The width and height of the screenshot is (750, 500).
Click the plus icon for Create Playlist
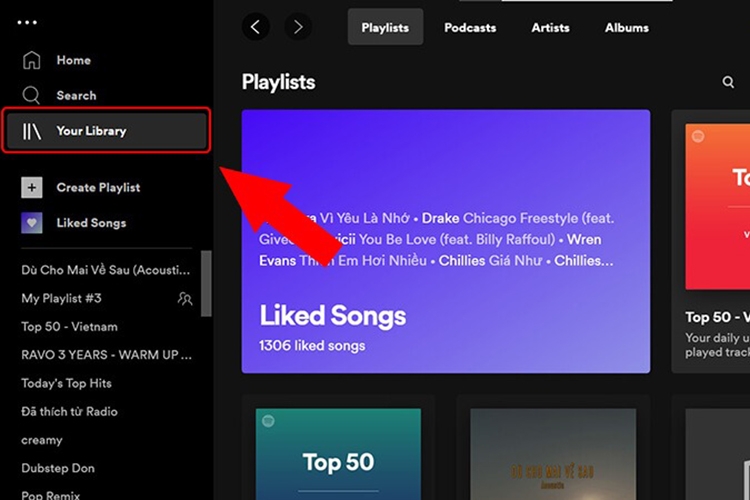click(x=32, y=188)
